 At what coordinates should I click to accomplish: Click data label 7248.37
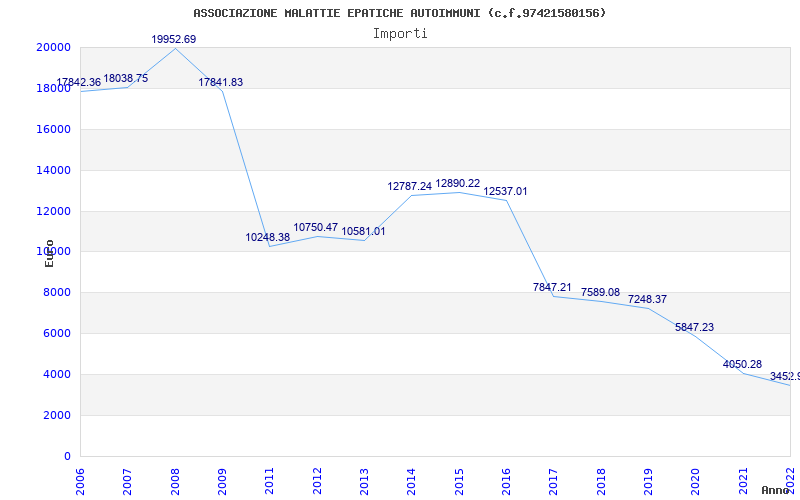pyautogui.click(x=647, y=299)
